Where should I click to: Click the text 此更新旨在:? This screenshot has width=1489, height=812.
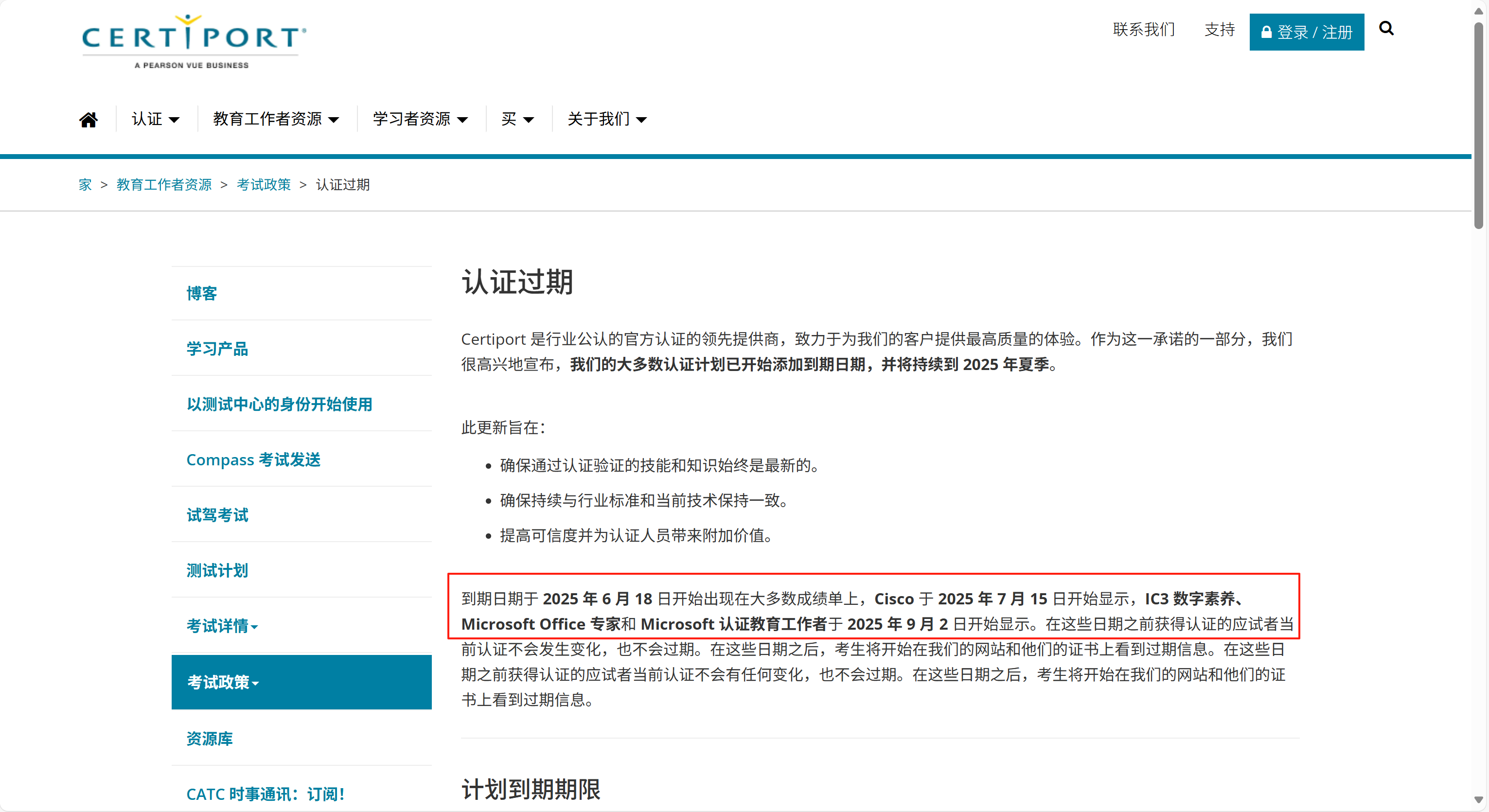coord(503,428)
